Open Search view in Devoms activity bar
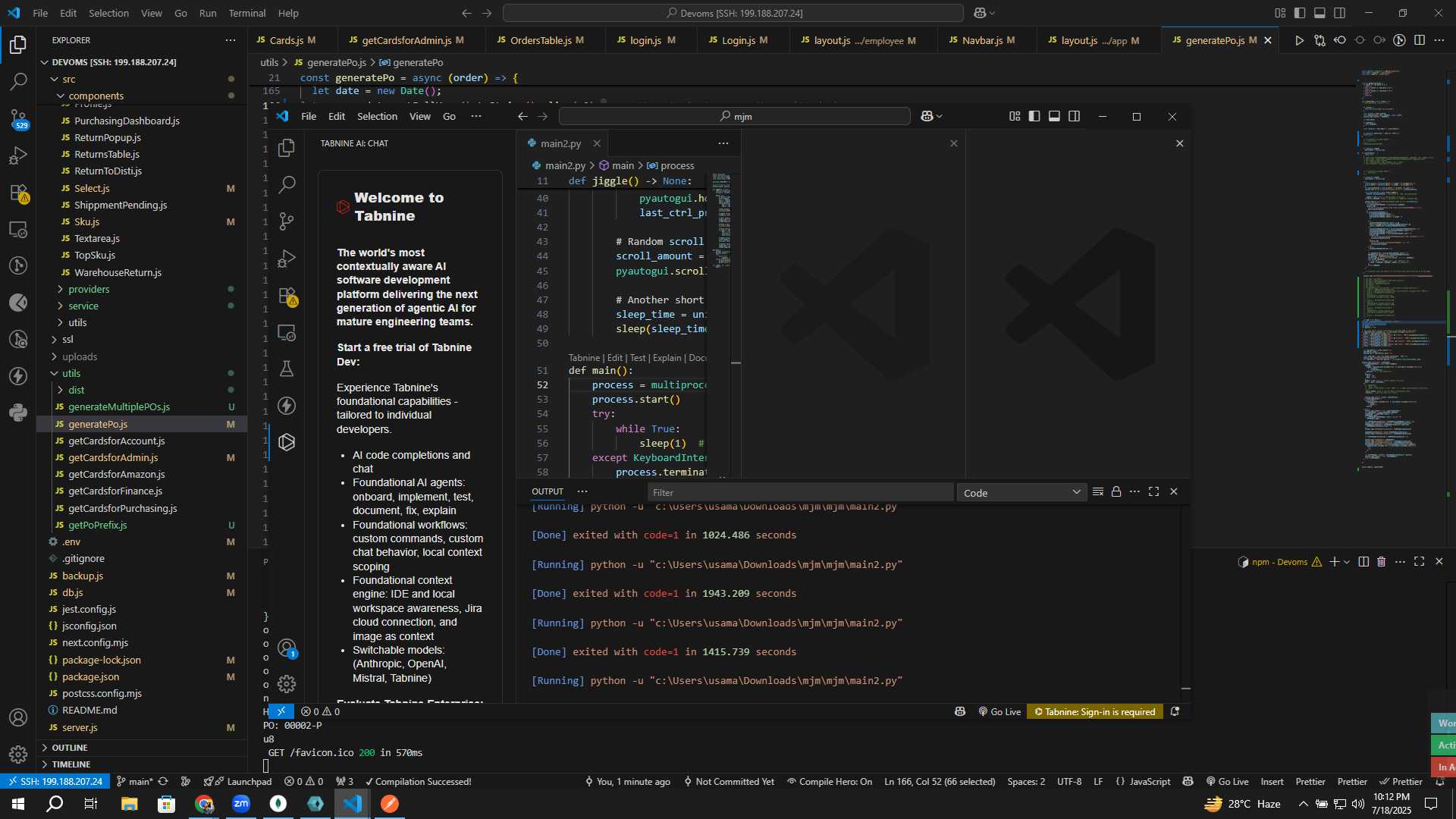The width and height of the screenshot is (1456, 819). (x=18, y=81)
